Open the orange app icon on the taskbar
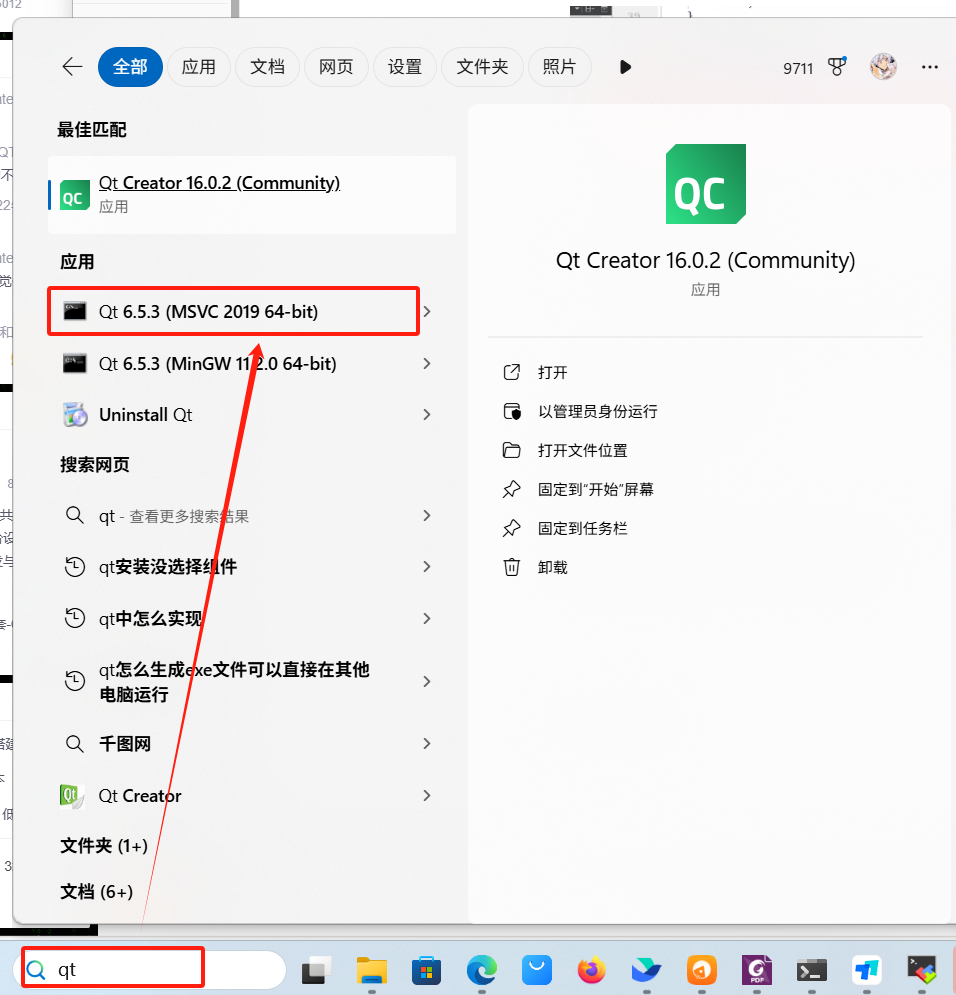Viewport: 956px width, 995px height. point(702,970)
